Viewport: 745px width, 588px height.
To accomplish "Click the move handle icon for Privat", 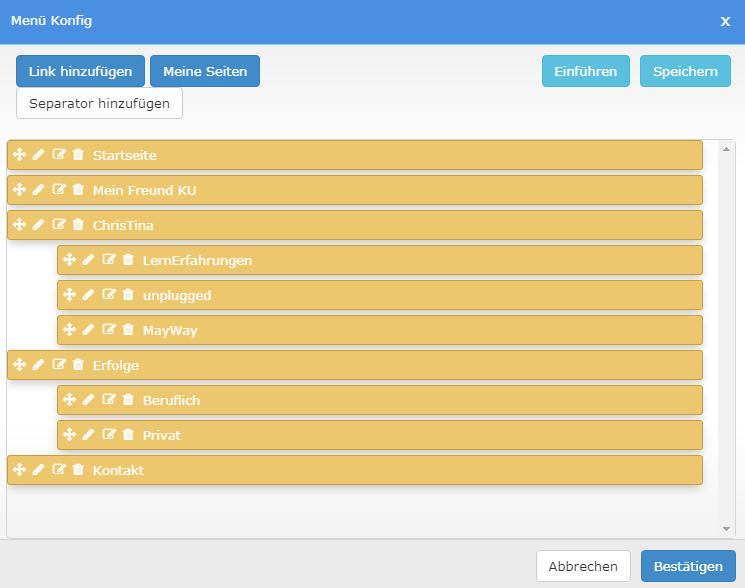I will (x=69, y=435).
